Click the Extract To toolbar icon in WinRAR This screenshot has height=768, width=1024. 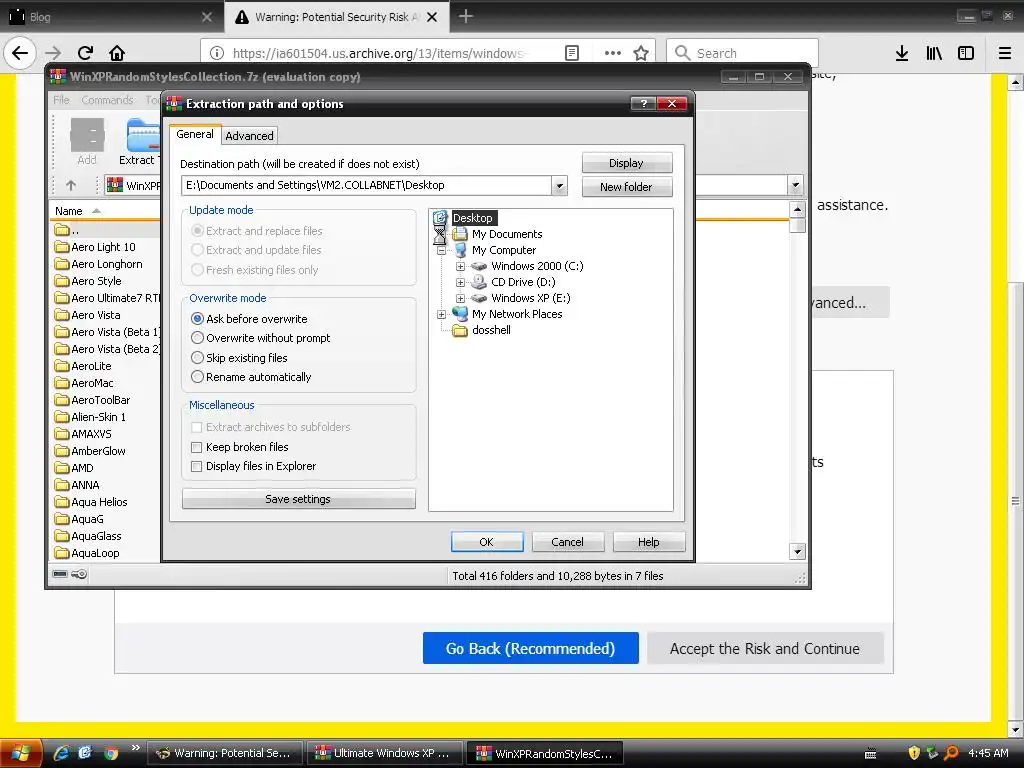[138, 142]
